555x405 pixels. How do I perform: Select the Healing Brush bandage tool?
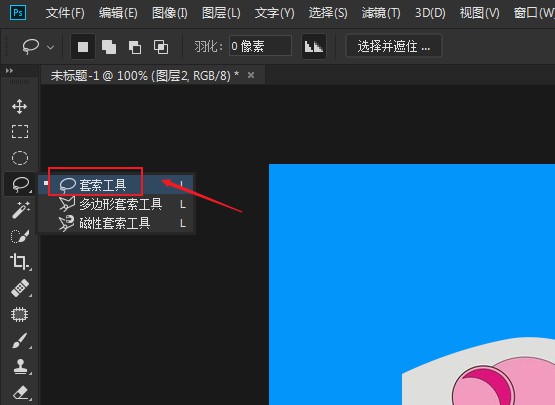20,288
